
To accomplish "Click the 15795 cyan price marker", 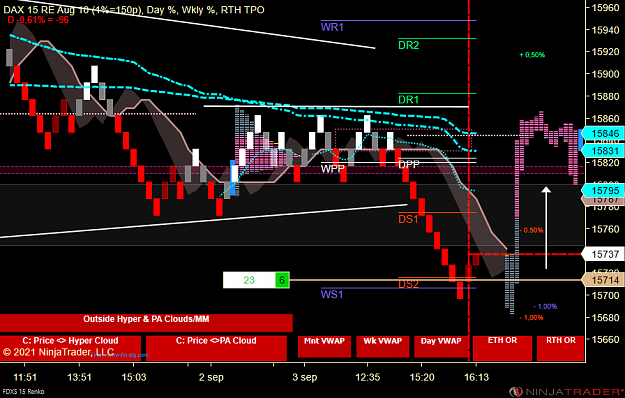I will [x=602, y=190].
